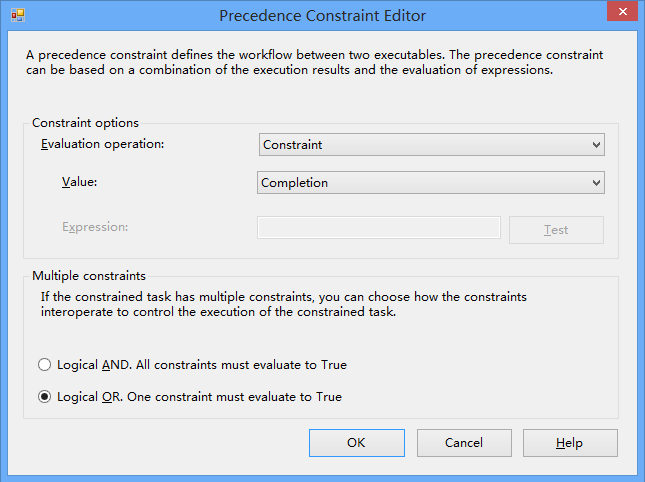Click the Multiple constraints group heading
Image resolution: width=645 pixels, height=482 pixels.
89,275
